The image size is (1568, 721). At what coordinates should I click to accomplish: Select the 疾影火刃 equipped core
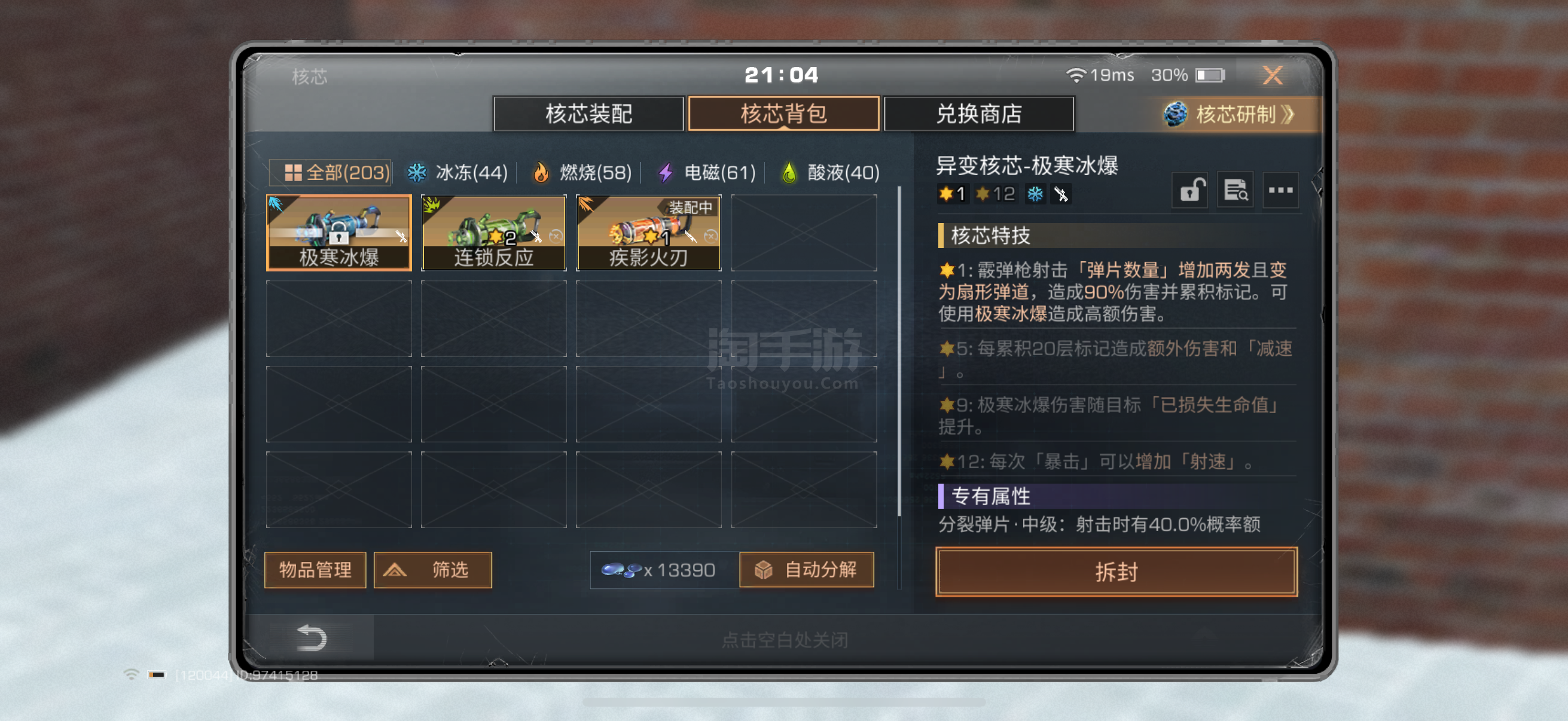pos(649,233)
